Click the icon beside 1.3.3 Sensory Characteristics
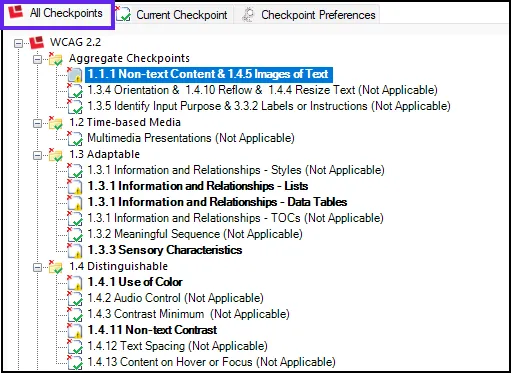This screenshot has height=373, width=511. click(75, 250)
